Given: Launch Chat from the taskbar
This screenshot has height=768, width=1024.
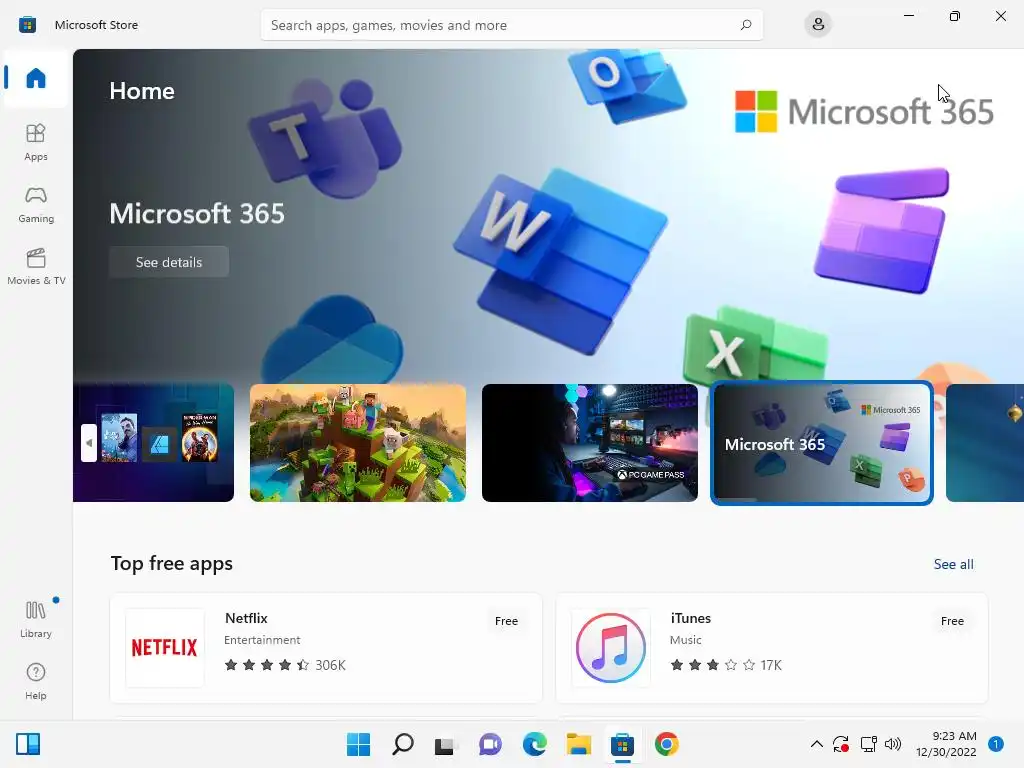Looking at the screenshot, I should (x=490, y=744).
